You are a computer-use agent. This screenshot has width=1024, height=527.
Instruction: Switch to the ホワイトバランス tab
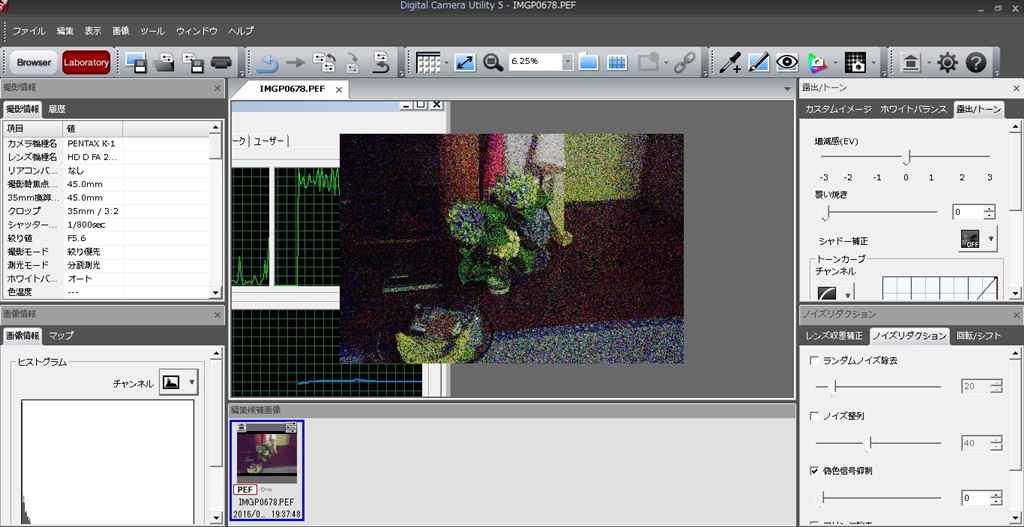913,109
